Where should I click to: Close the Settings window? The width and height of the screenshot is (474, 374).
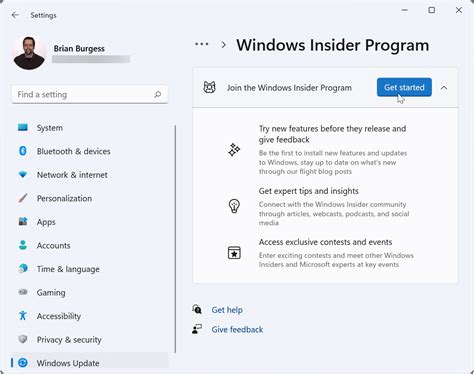[459, 10]
